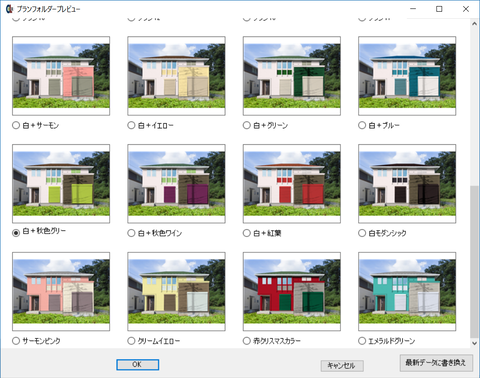Click the キャンセル button
This screenshot has width=480, height=378.
click(342, 366)
